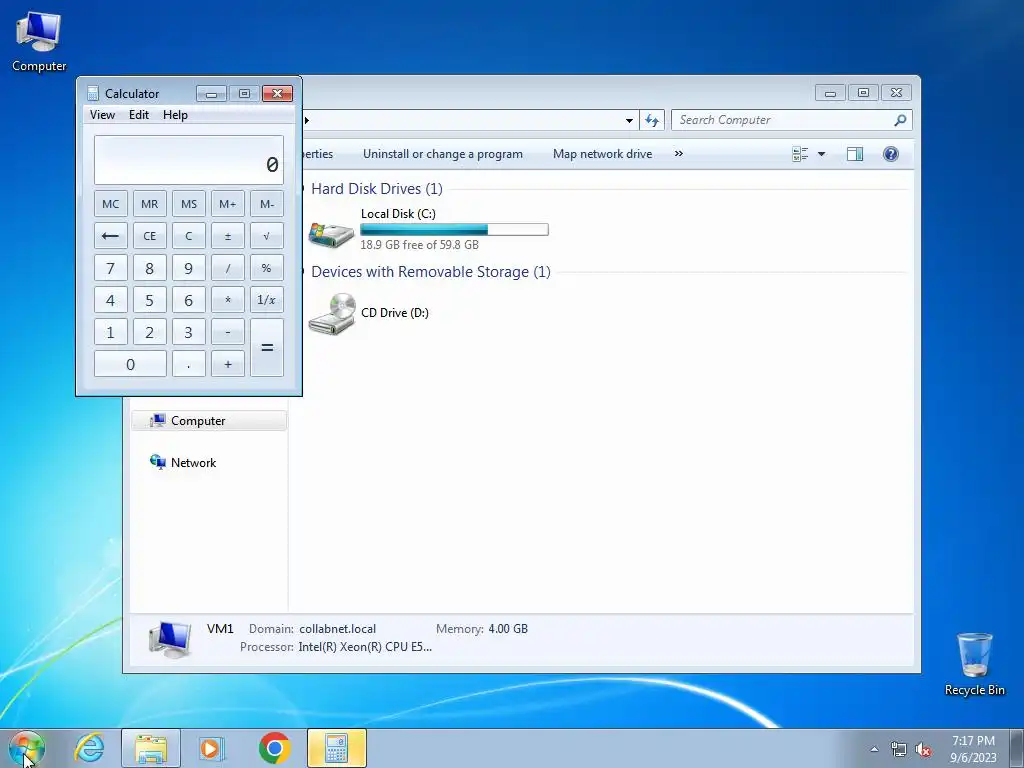Open the Calculator Edit menu
The image size is (1024, 768).
pyautogui.click(x=138, y=115)
